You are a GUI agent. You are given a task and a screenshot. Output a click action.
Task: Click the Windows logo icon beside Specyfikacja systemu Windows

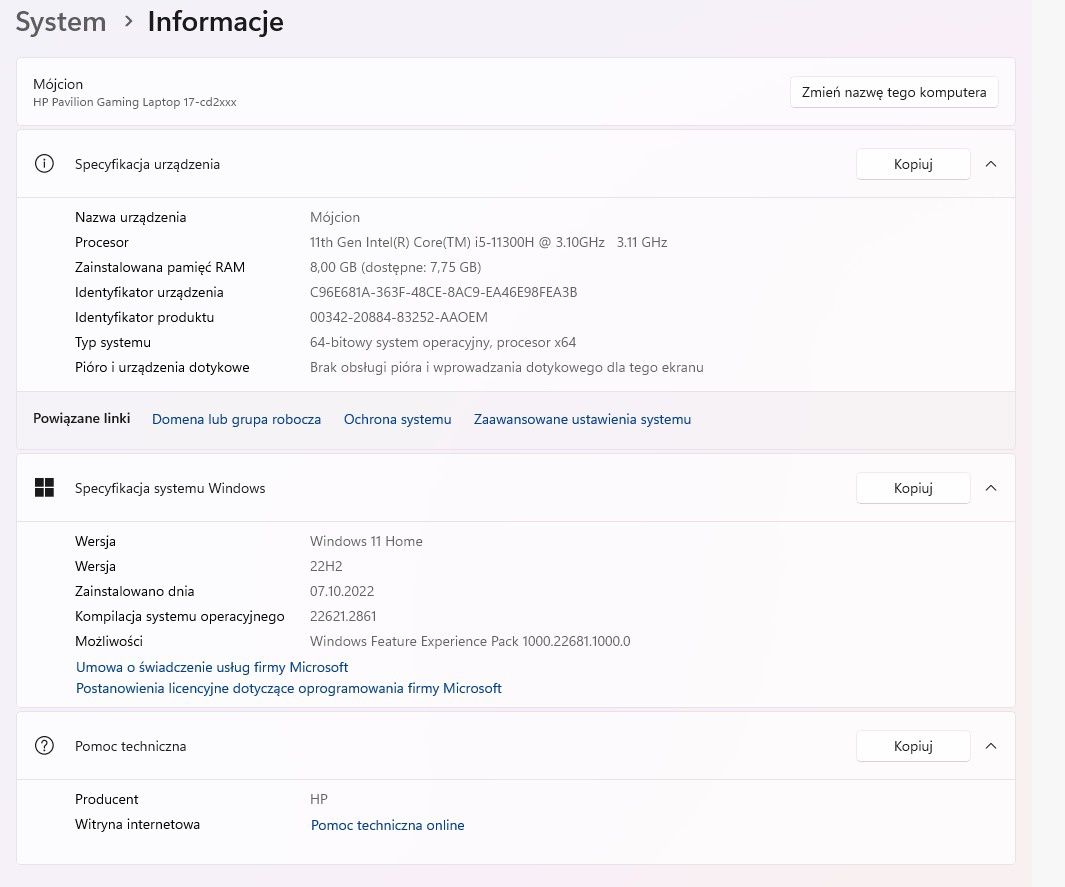(44, 488)
